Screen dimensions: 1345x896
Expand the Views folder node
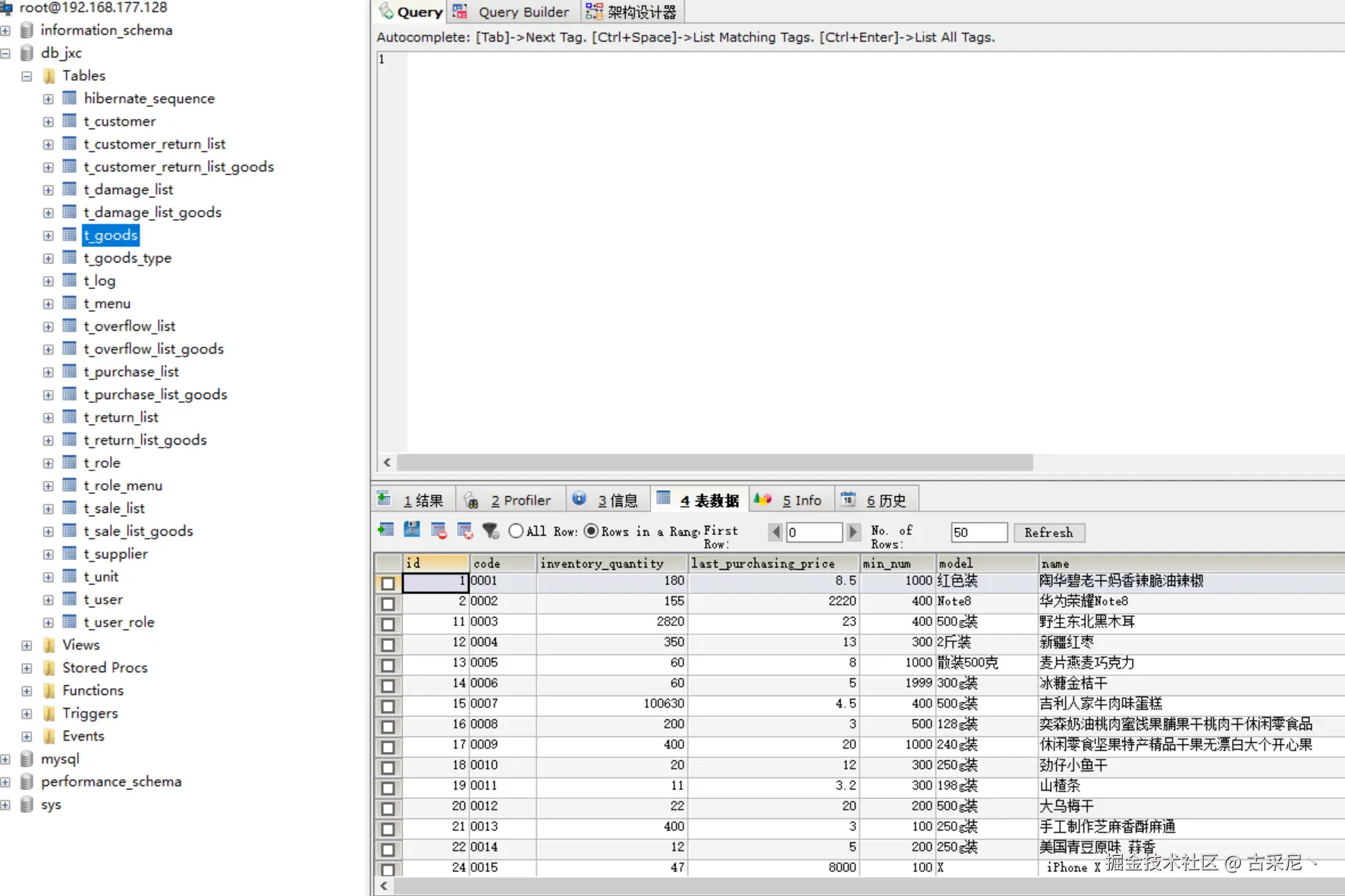tap(27, 645)
